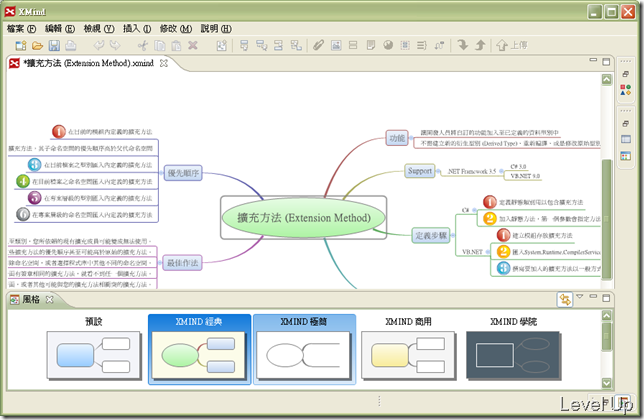Drill down into the selected topic
Screen dimensions: 644x420
tap(462, 45)
